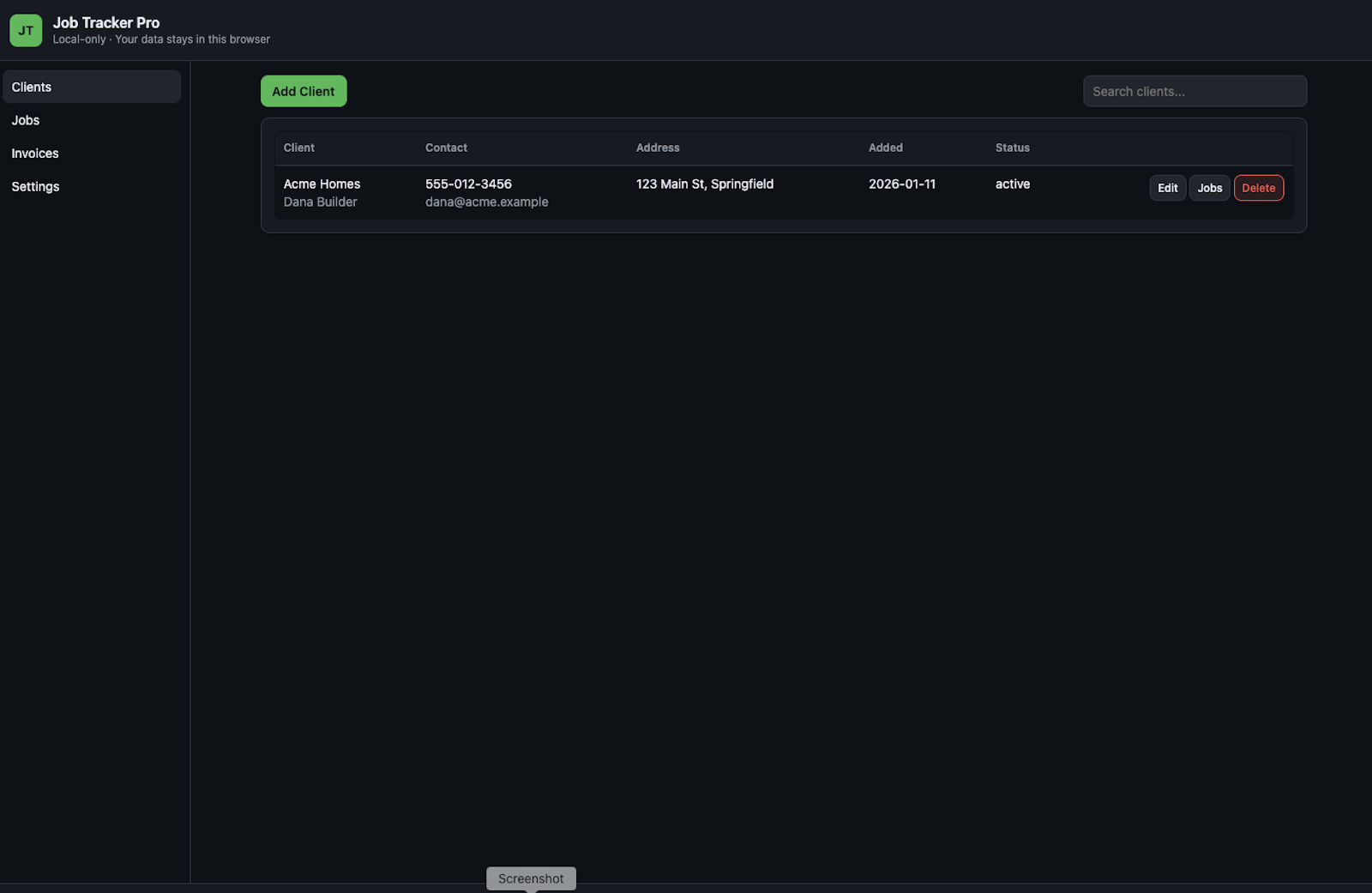Delete the Acme Homes client
This screenshot has width=1372, height=893.
click(x=1259, y=188)
